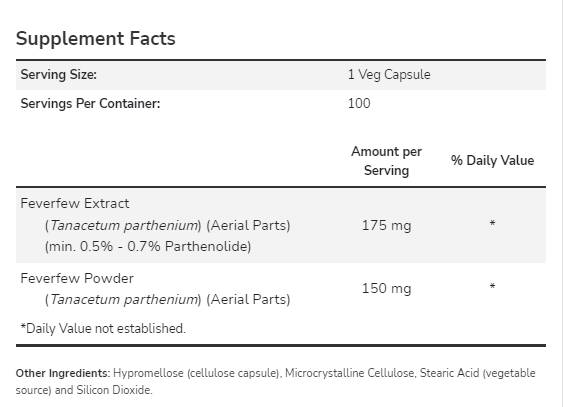Select the Other Ingredients bold label
Image resolution: width=563 pixels, height=407 pixels.
pyautogui.click(x=63, y=373)
